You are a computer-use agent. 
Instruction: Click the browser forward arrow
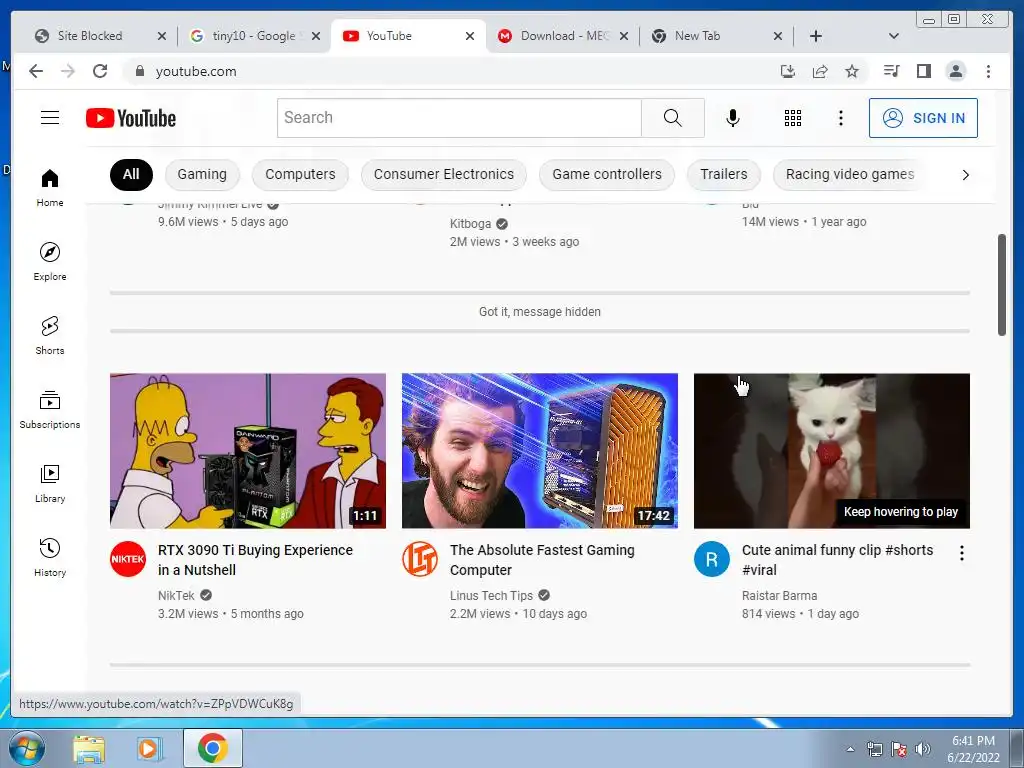68,71
